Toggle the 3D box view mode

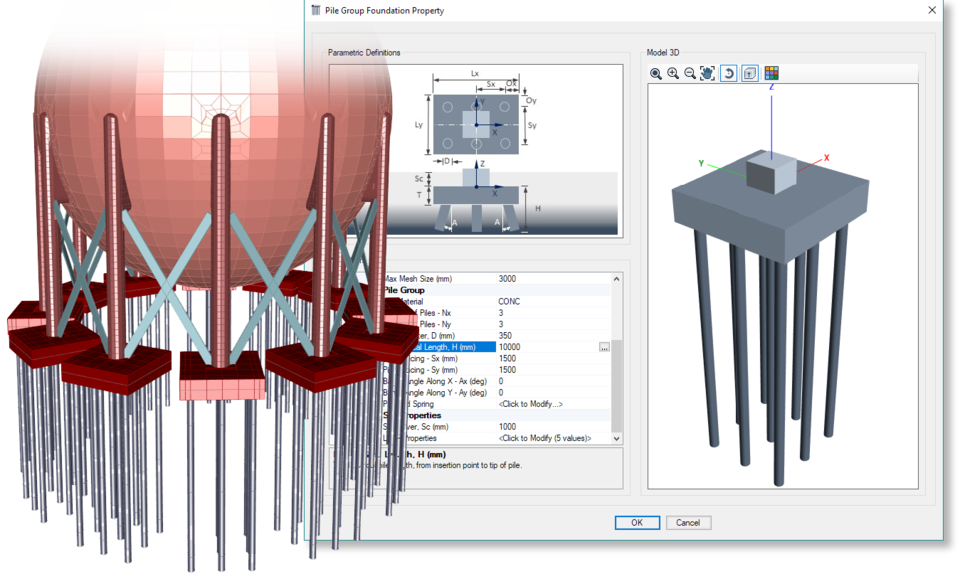coord(750,73)
